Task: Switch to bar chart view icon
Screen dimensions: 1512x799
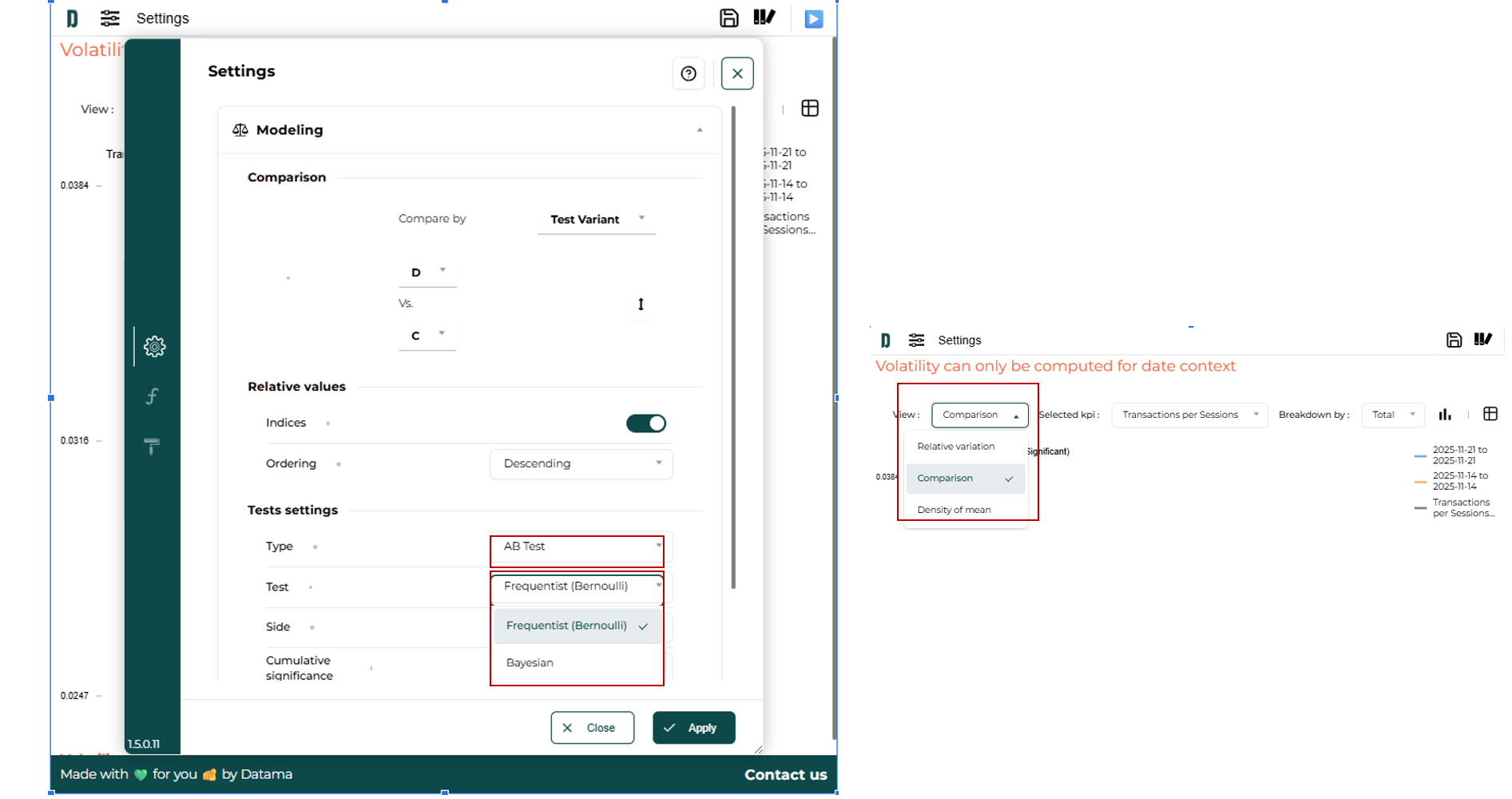Action: pyautogui.click(x=1445, y=414)
